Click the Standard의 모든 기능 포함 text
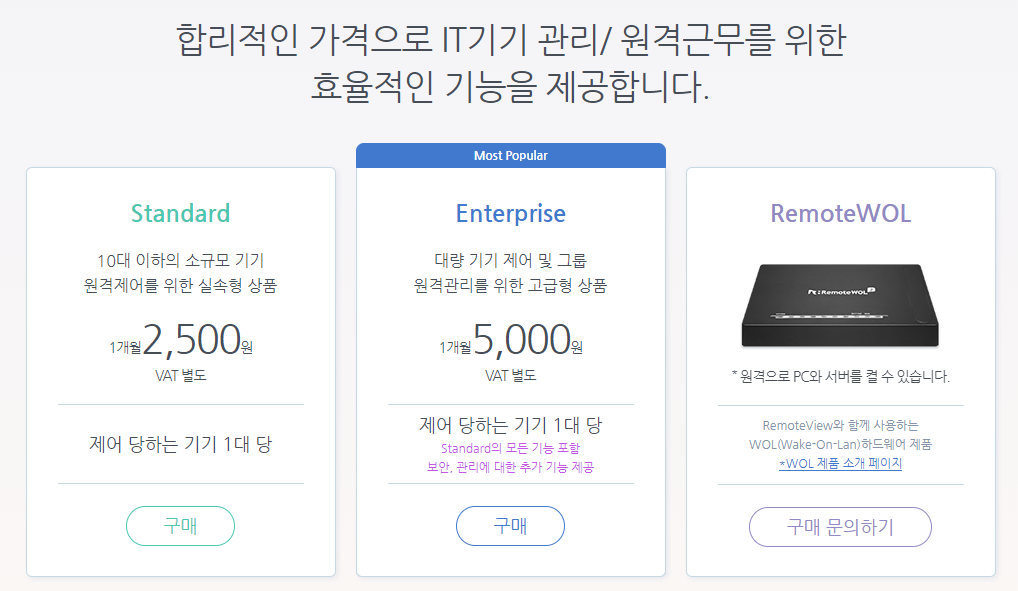Viewport: 1018px width, 591px height. [510, 448]
